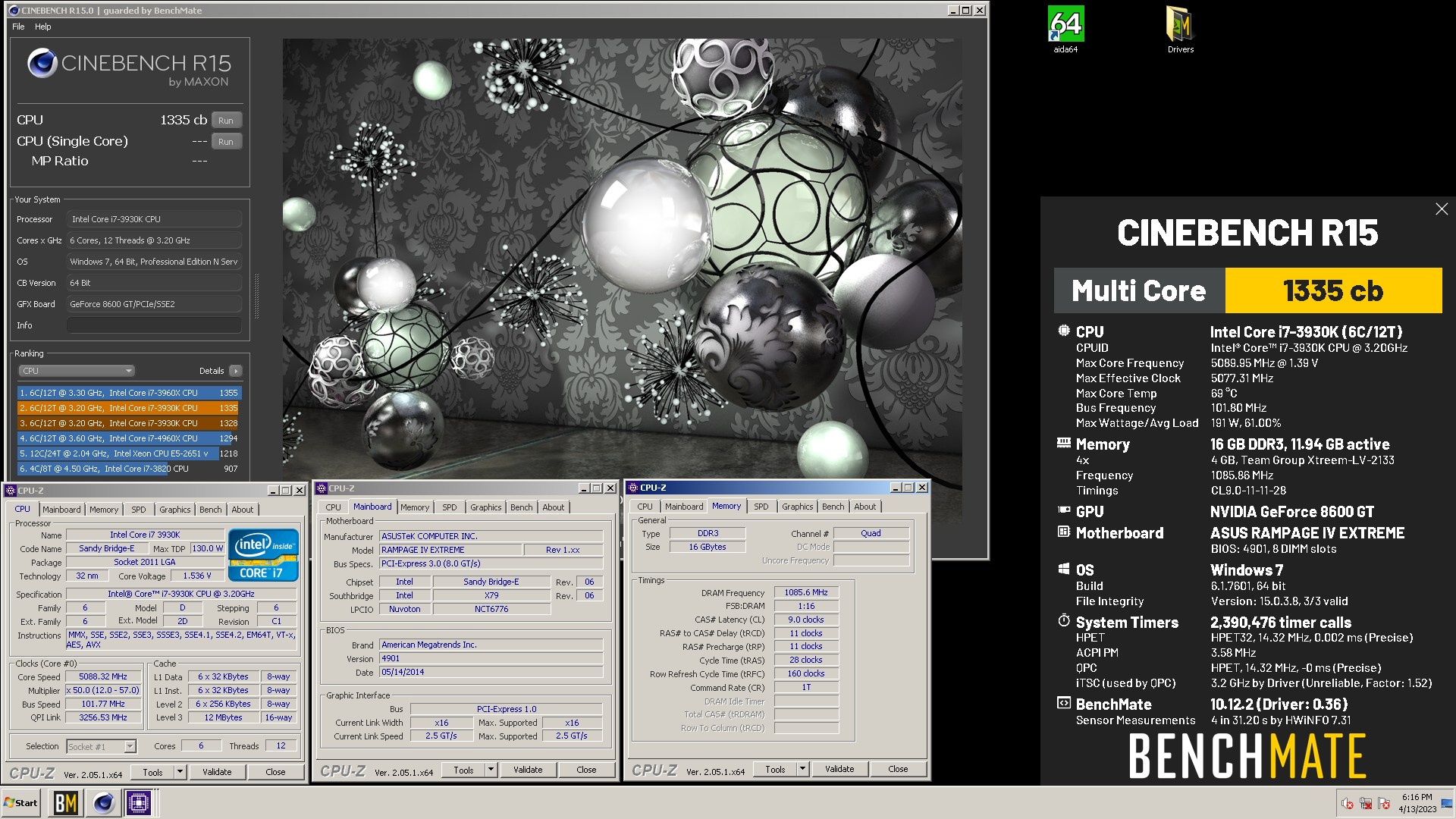Open SPD tab in right CPU-Z window
1456x819 pixels.
(x=761, y=507)
